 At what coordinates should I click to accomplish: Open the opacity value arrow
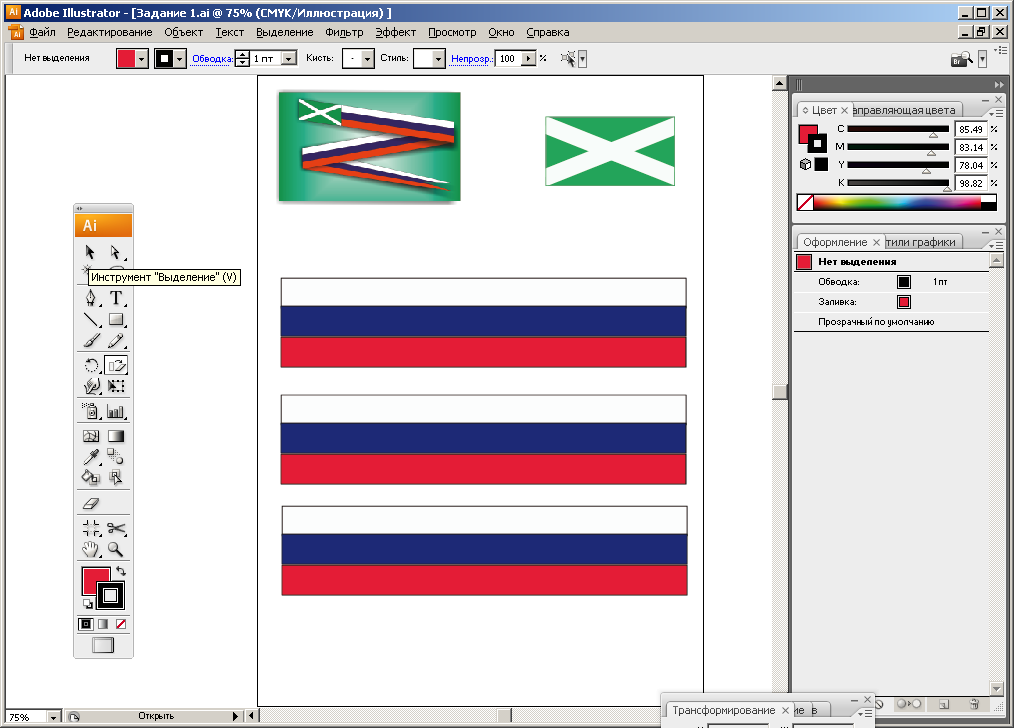[x=529, y=59]
